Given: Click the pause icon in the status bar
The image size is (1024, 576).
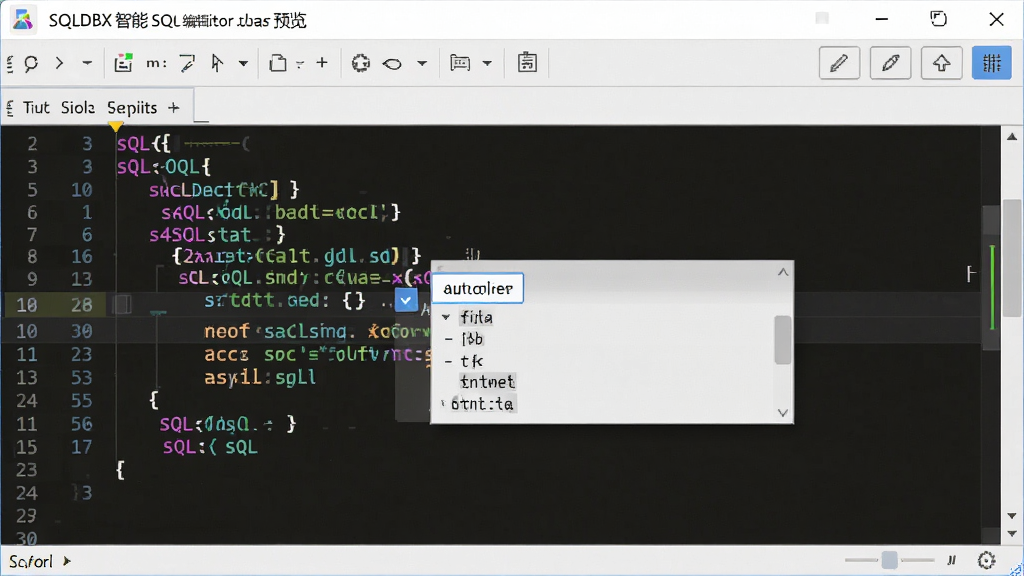Looking at the screenshot, I should (x=952, y=560).
